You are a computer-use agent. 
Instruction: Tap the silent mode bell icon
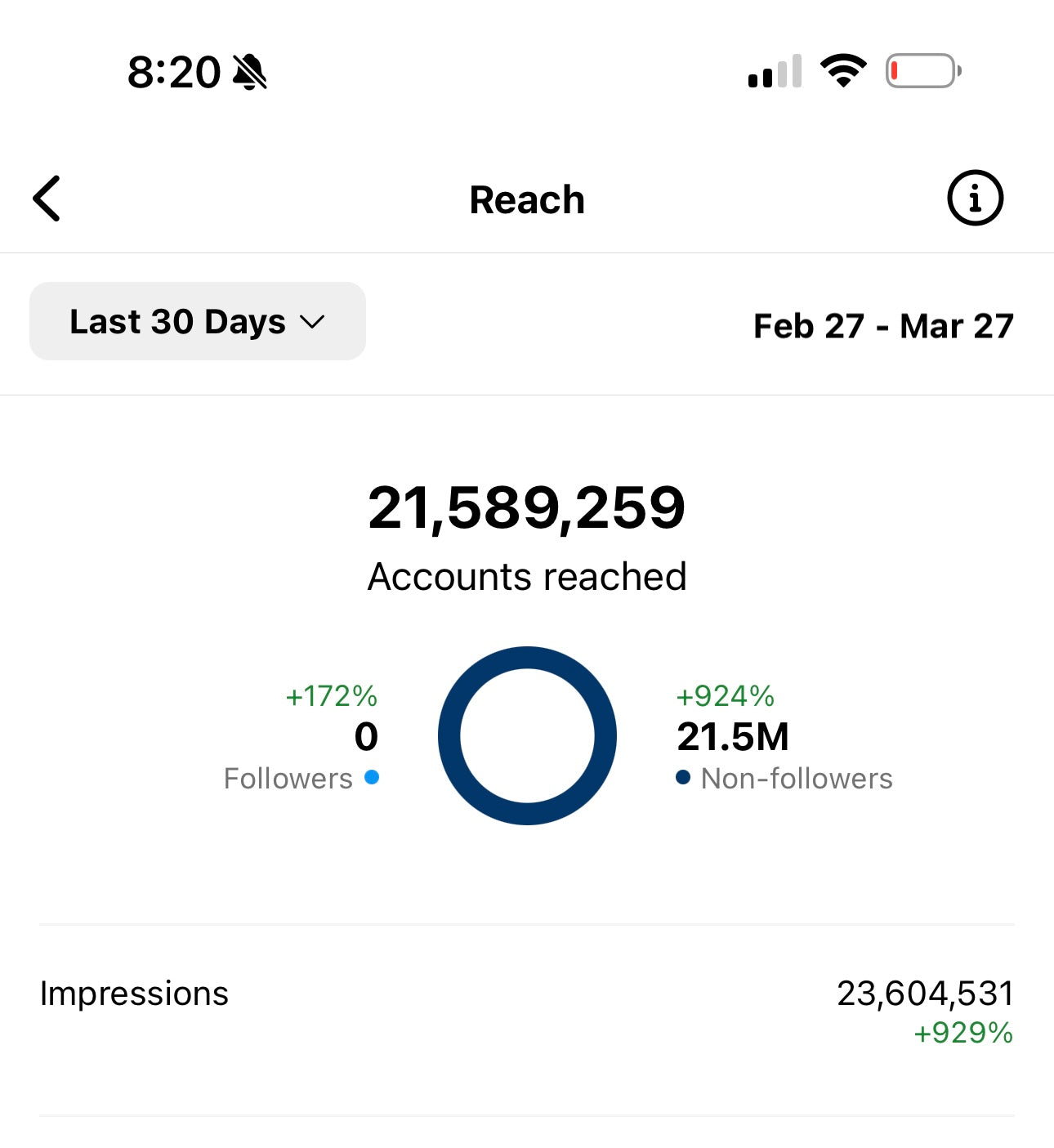(250, 72)
